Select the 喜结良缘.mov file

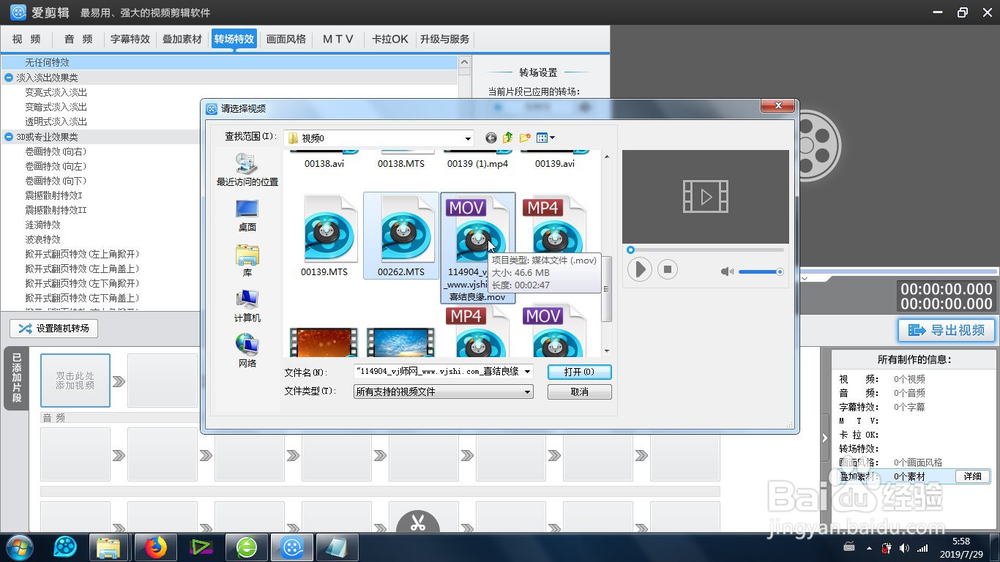478,248
